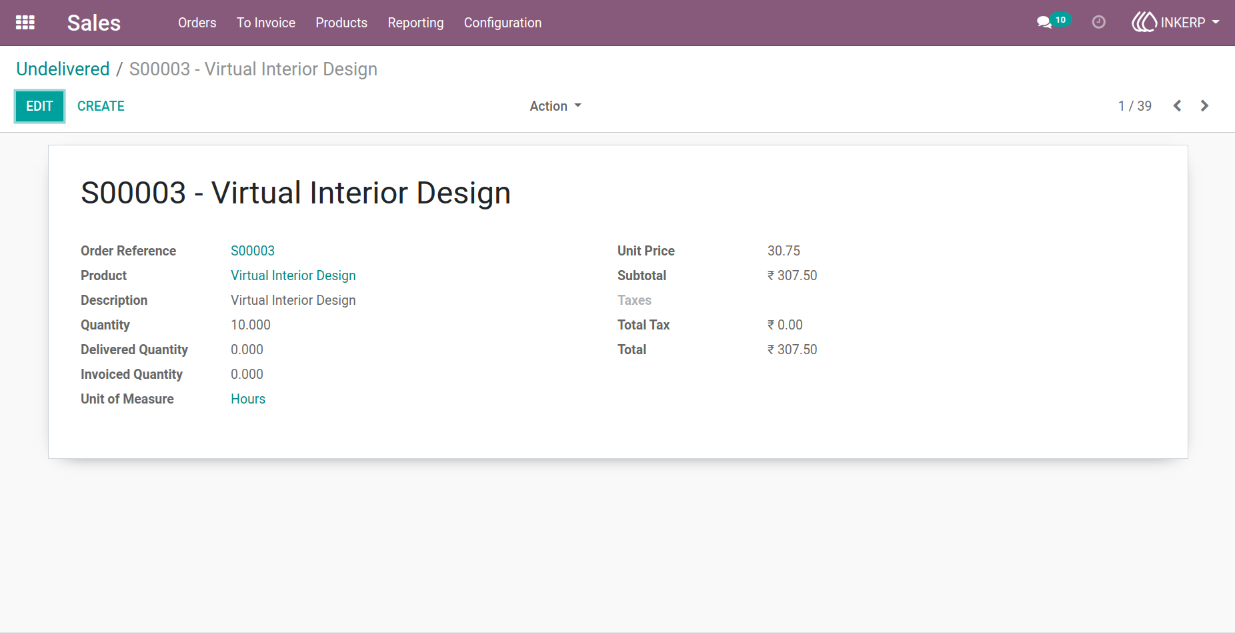The image size is (1235, 633).
Task: Click the EDIT button
Action: pyautogui.click(x=40, y=106)
